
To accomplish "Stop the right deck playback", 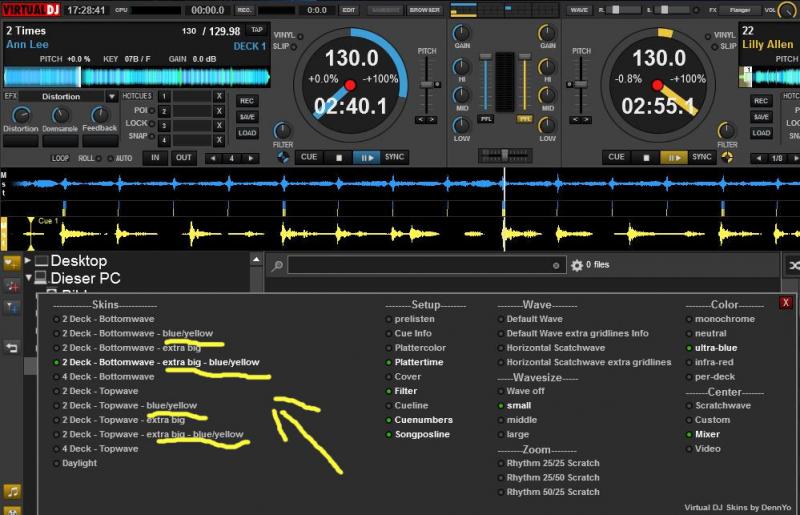I will pos(646,157).
